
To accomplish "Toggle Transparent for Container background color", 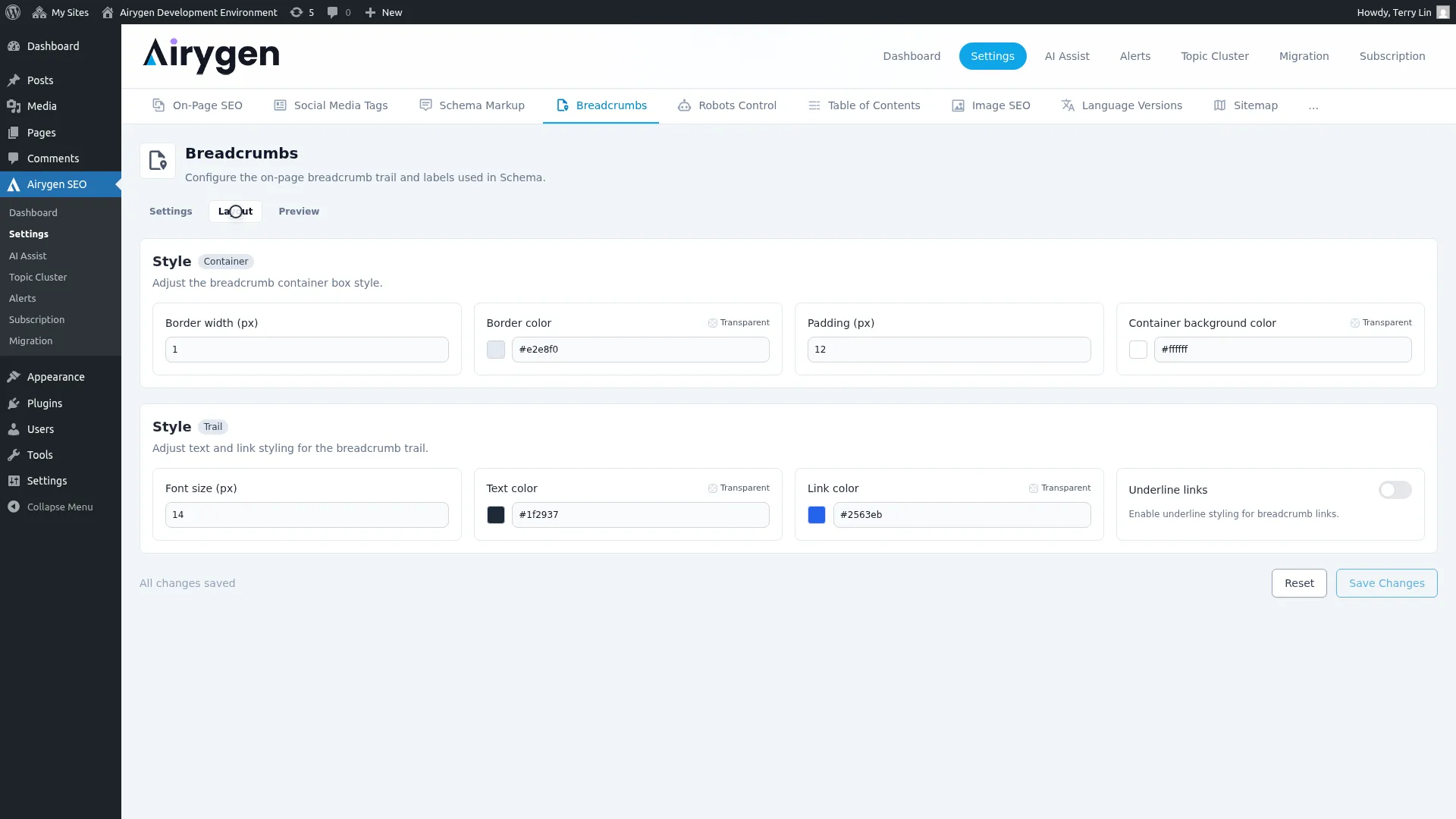I will pyautogui.click(x=1381, y=323).
